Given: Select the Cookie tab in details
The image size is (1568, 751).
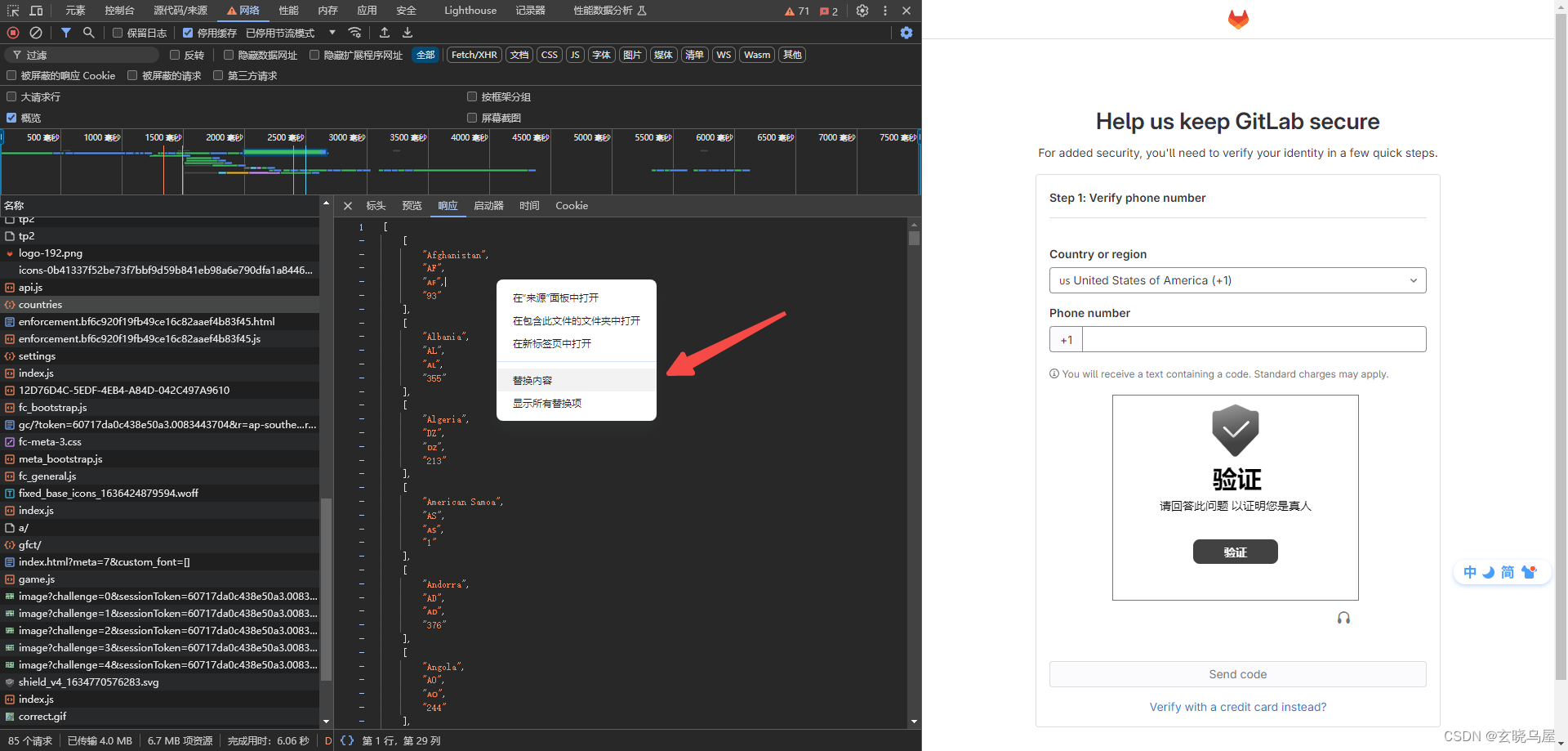Looking at the screenshot, I should click(x=572, y=206).
